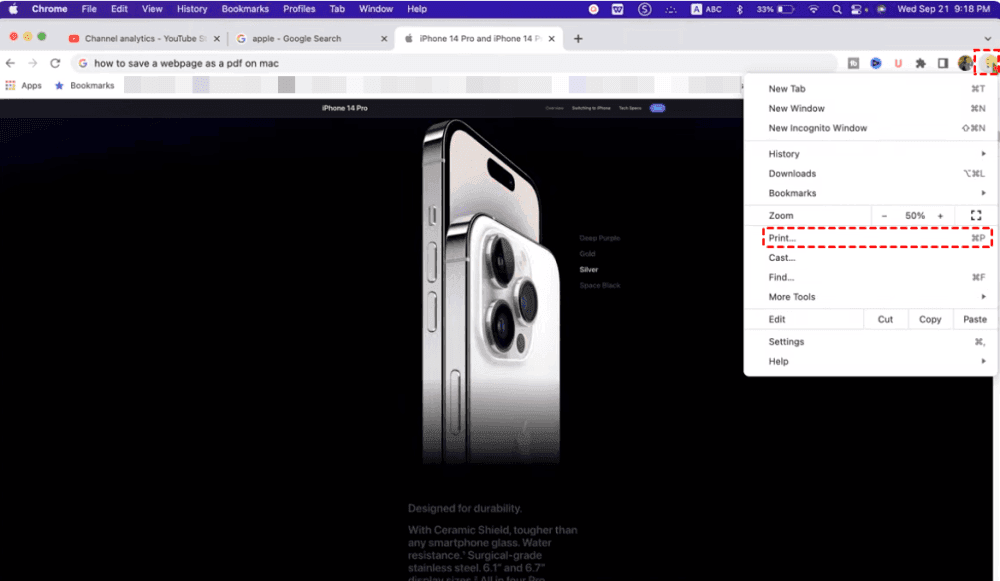This screenshot has height=581, width=1000.
Task: Click the gray 'fb' extension icon
Action: click(x=853, y=63)
